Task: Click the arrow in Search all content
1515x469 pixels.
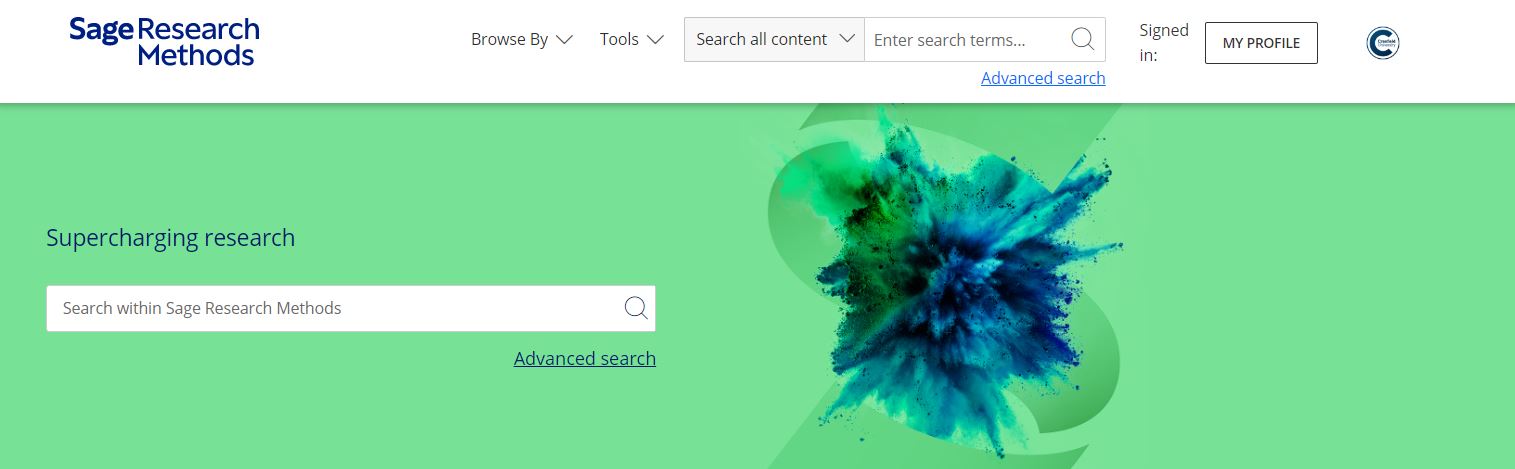Action: [x=847, y=39]
